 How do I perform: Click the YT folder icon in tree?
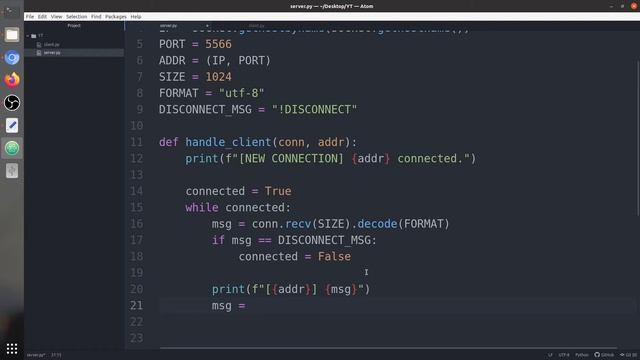[34, 36]
